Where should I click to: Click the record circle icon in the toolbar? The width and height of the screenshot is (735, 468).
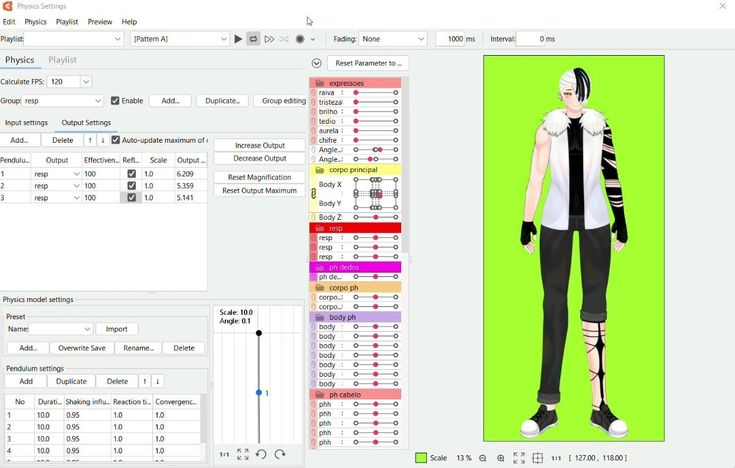click(x=299, y=39)
